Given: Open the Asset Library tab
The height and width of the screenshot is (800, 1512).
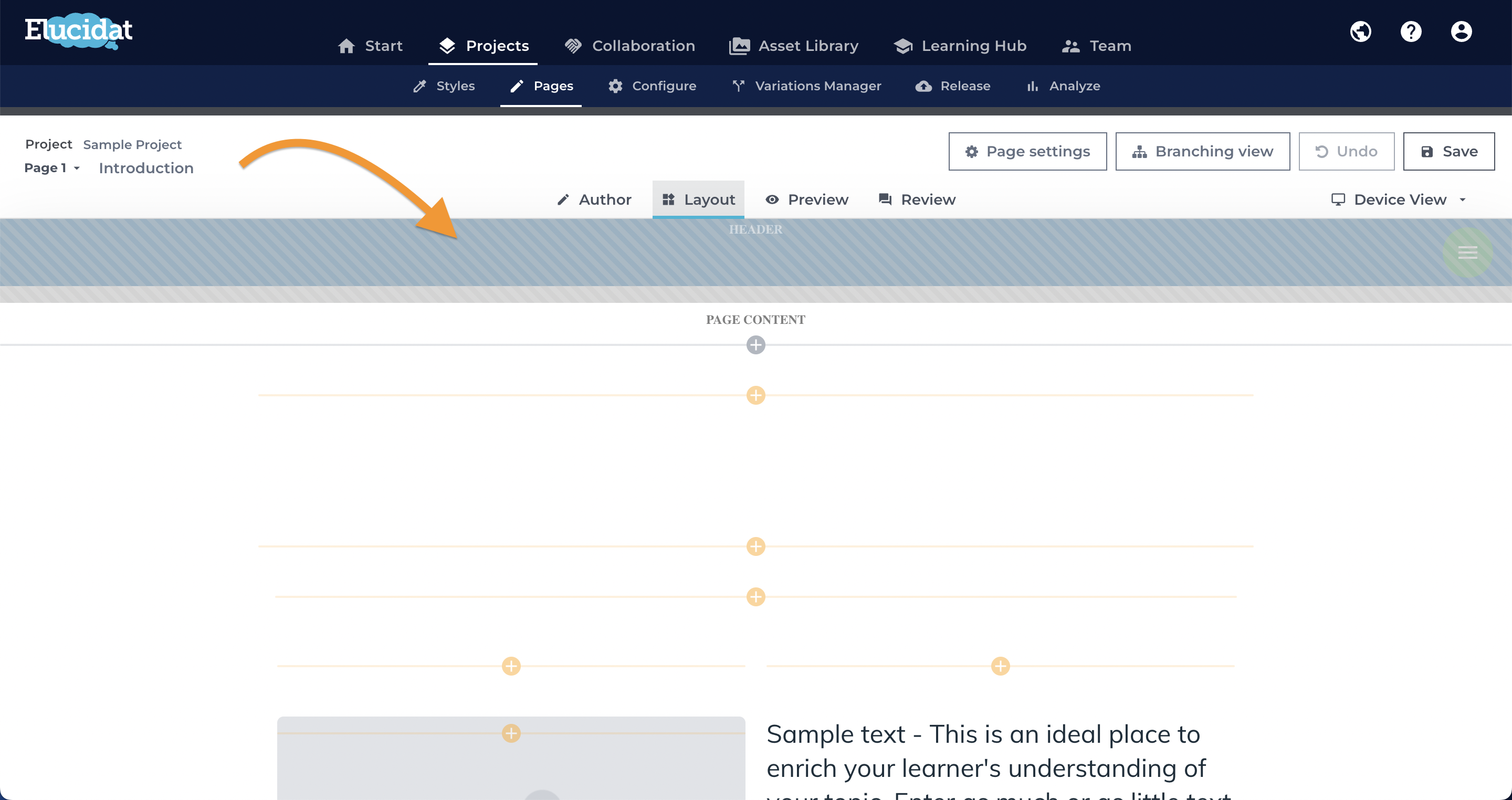Looking at the screenshot, I should pyautogui.click(x=794, y=46).
